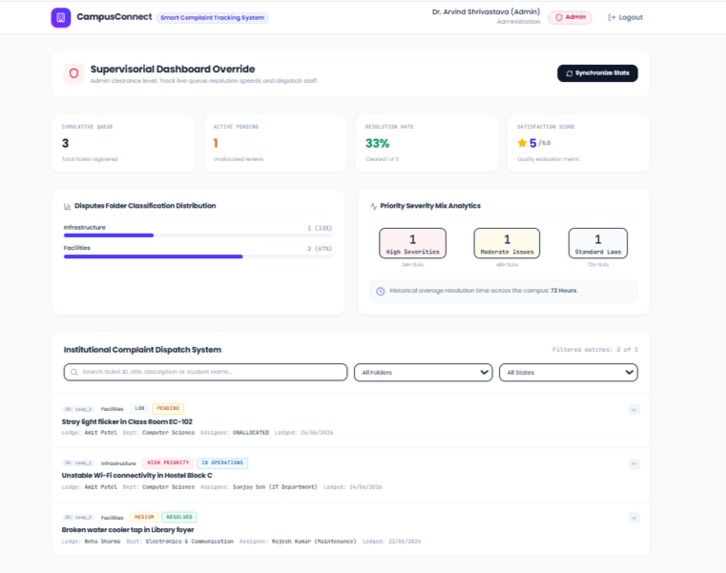Screen dimensions: 726x573
Task: Select the Standard Lows card
Action: (598, 243)
